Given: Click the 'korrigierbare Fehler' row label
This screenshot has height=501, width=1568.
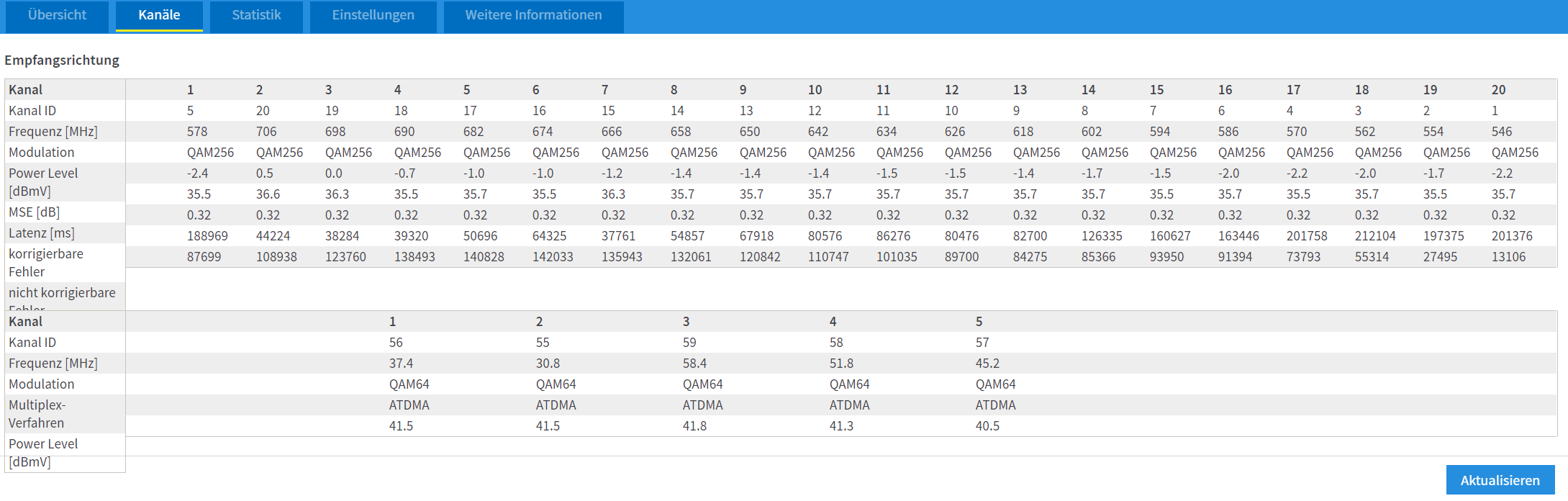Looking at the screenshot, I should [x=46, y=263].
